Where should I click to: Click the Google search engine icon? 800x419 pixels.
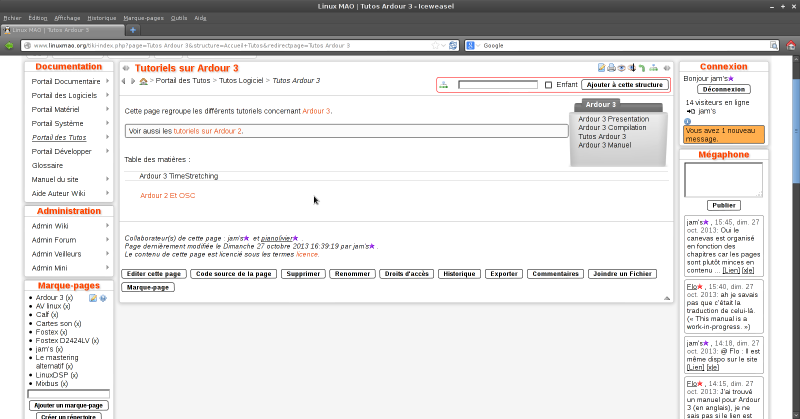470,45
